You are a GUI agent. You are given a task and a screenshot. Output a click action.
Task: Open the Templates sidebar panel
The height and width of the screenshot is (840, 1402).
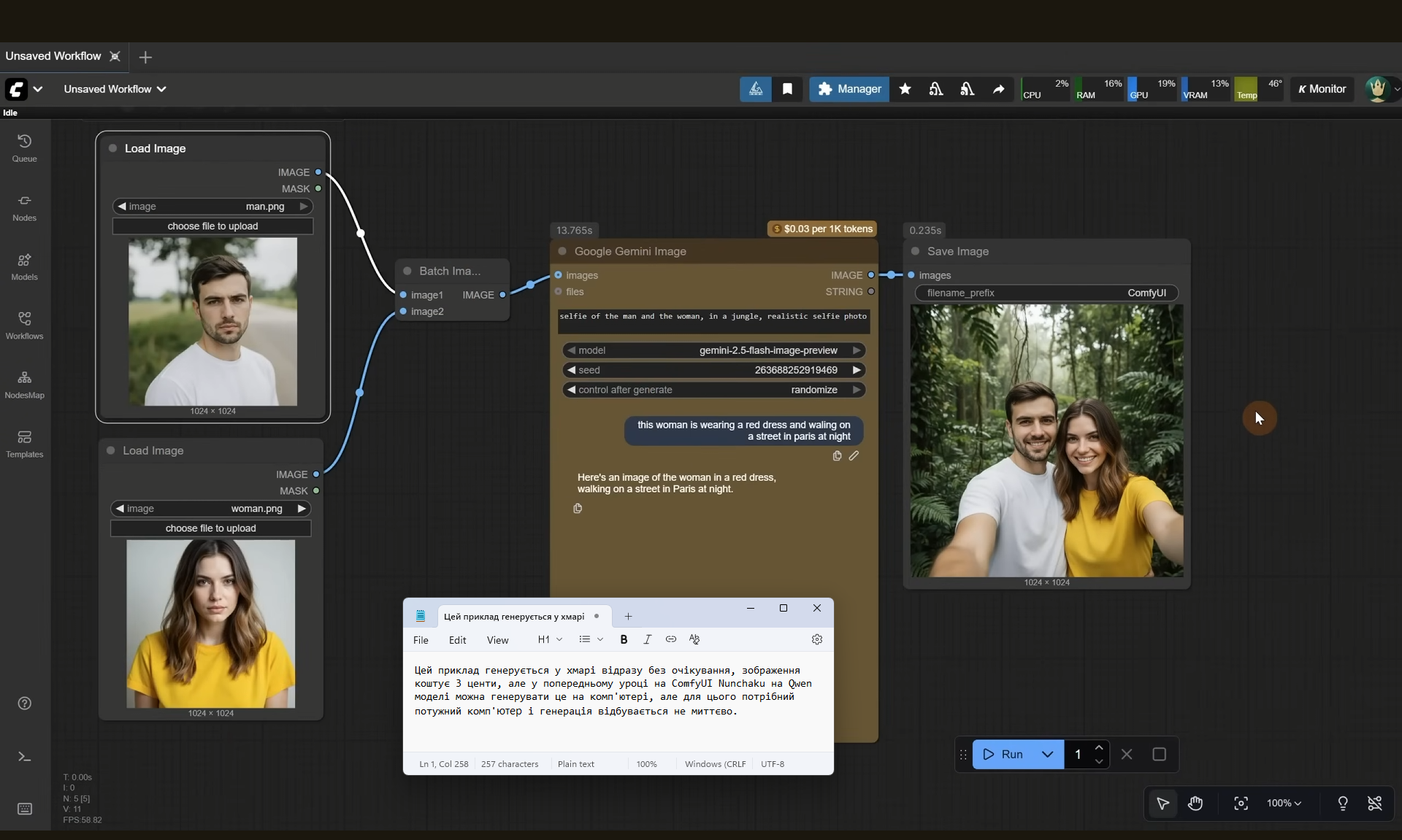24,444
